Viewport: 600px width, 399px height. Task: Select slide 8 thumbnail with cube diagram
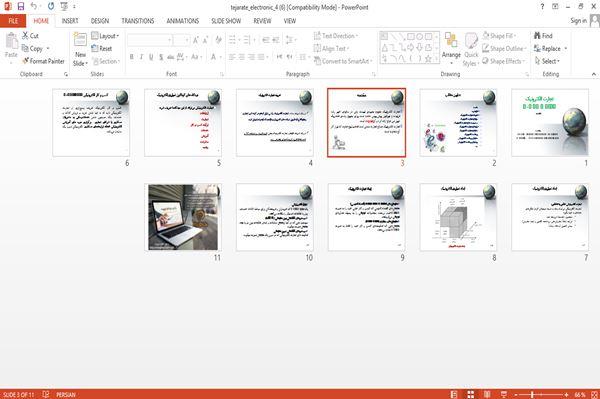(458, 217)
